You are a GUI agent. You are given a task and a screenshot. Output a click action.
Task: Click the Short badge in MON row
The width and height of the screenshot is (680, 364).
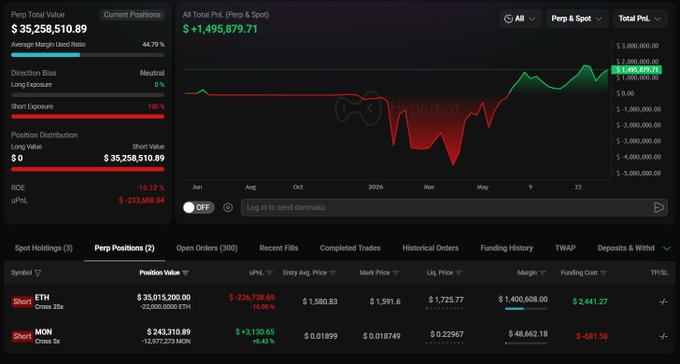point(22,336)
